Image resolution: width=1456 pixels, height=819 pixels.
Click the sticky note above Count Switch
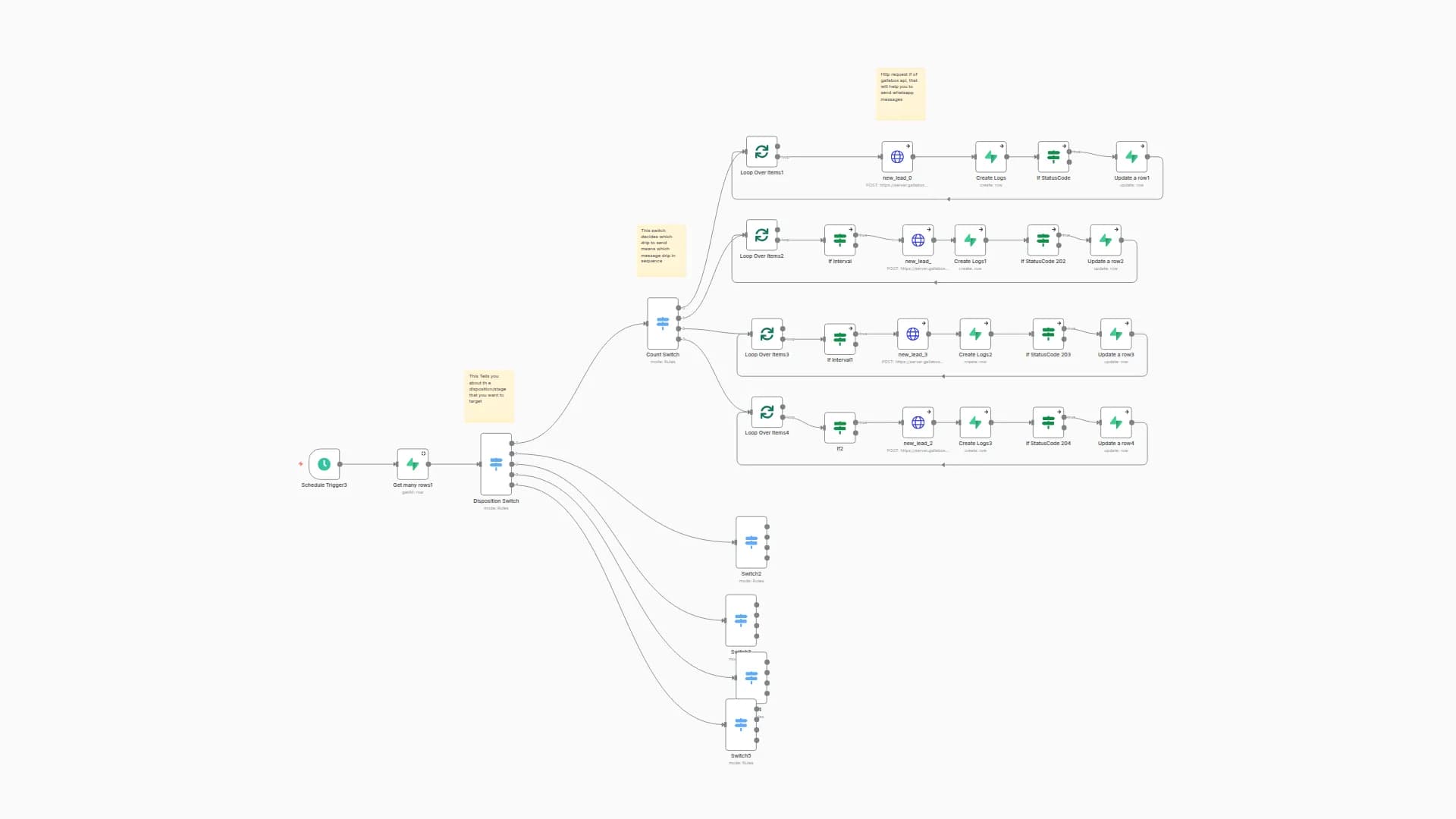661,250
